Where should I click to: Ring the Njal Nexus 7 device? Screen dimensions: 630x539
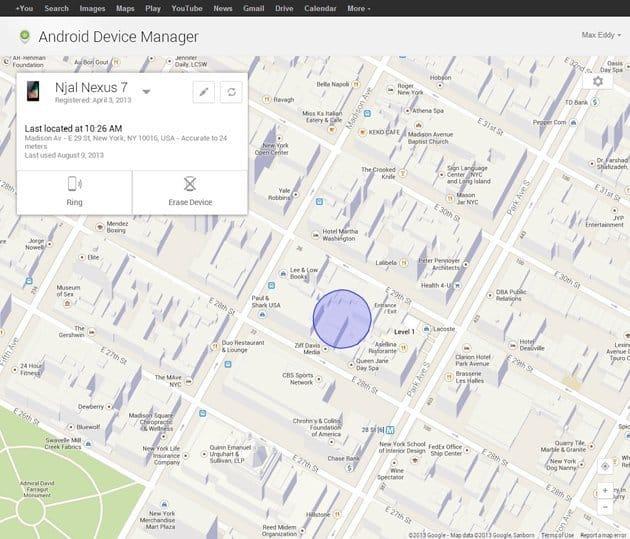74,192
